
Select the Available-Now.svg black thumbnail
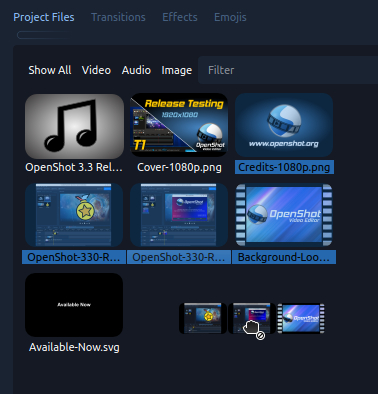[74, 305]
